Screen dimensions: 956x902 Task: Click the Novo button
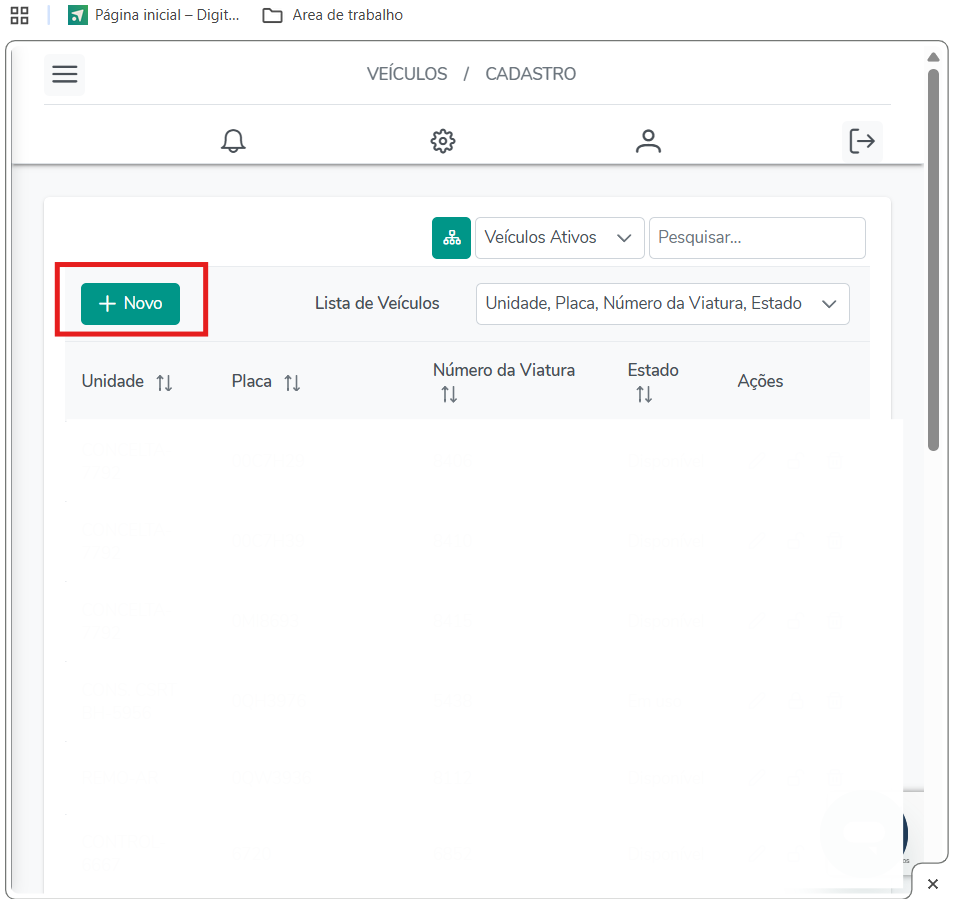(x=130, y=304)
